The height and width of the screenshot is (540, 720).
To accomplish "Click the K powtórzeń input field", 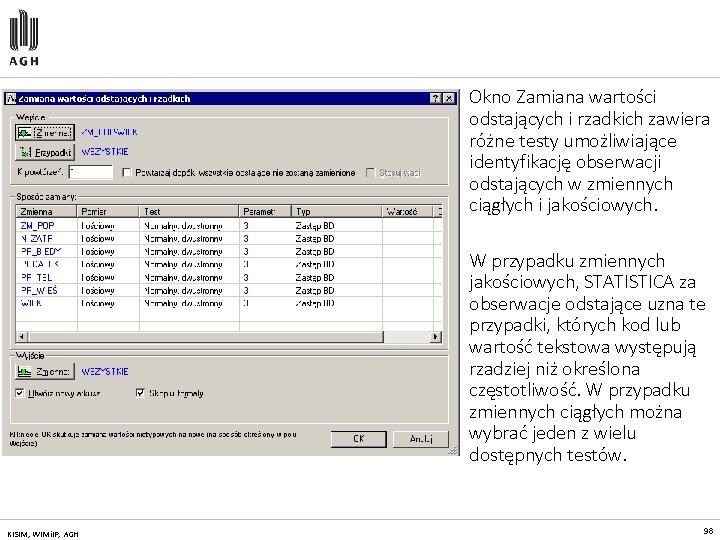I will coord(91,172).
